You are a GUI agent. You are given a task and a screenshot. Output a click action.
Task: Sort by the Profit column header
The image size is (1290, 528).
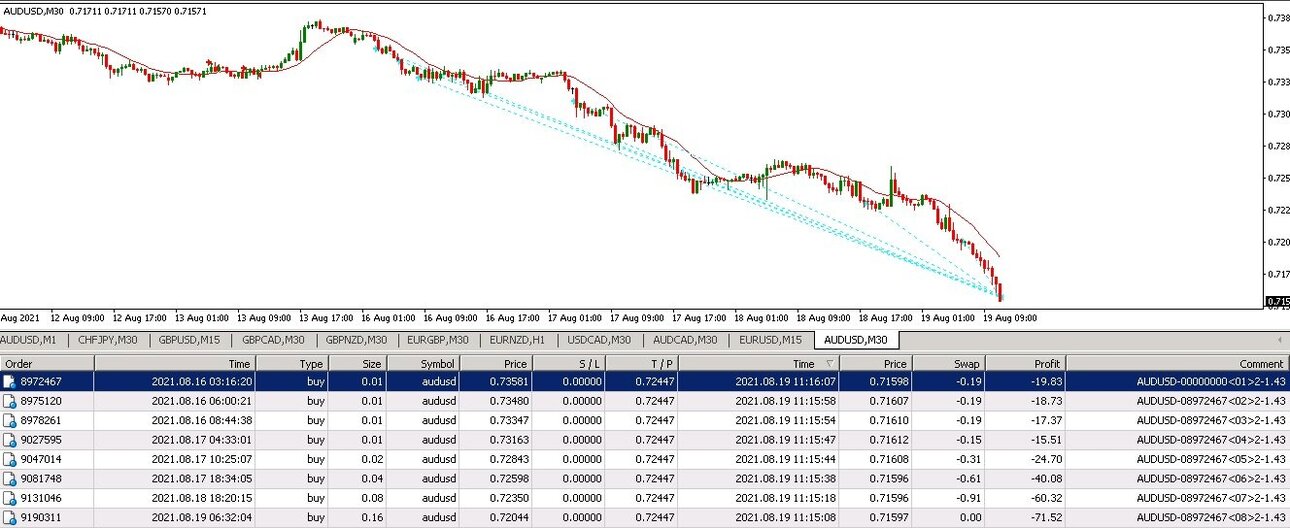tap(1025, 364)
